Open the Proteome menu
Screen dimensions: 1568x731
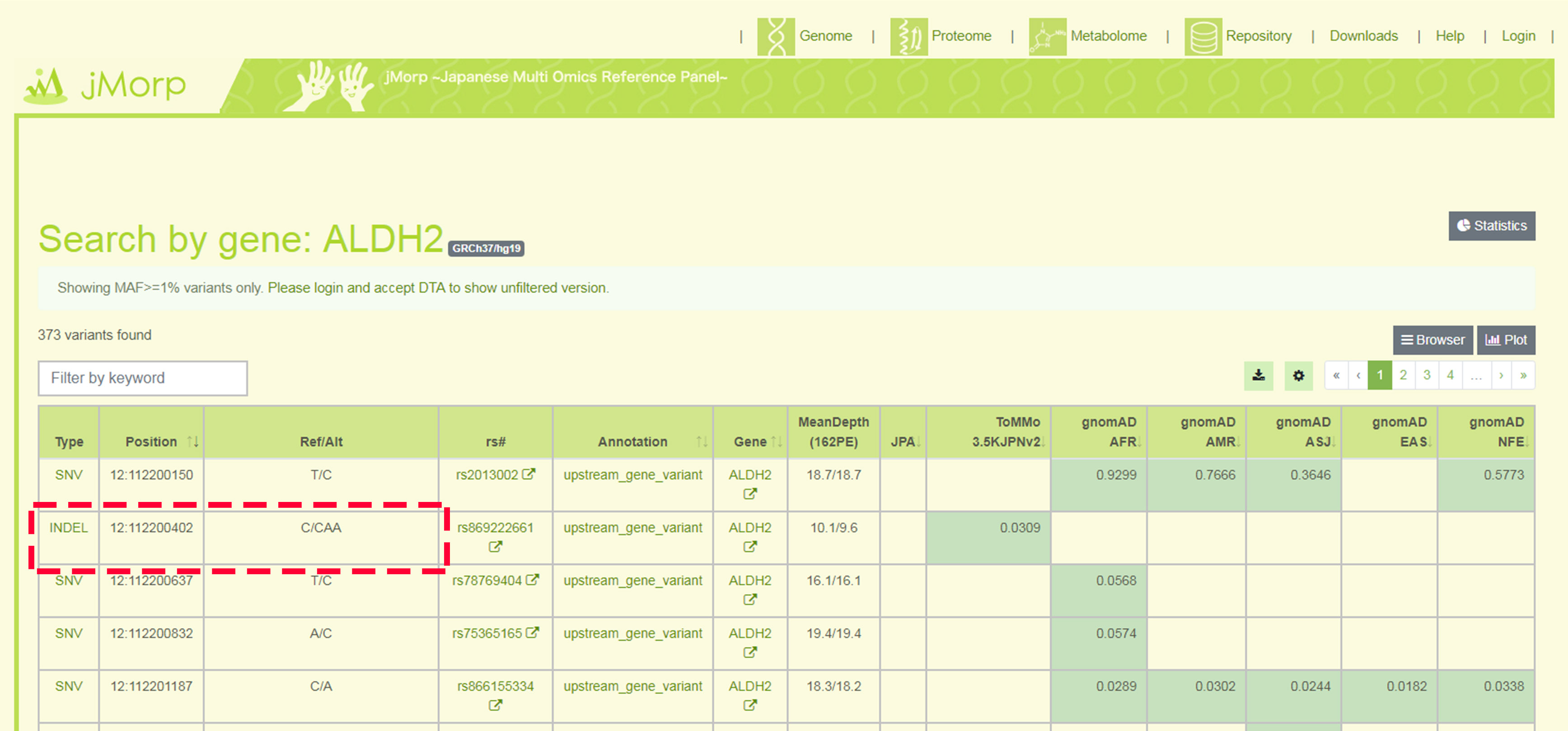coord(961,36)
